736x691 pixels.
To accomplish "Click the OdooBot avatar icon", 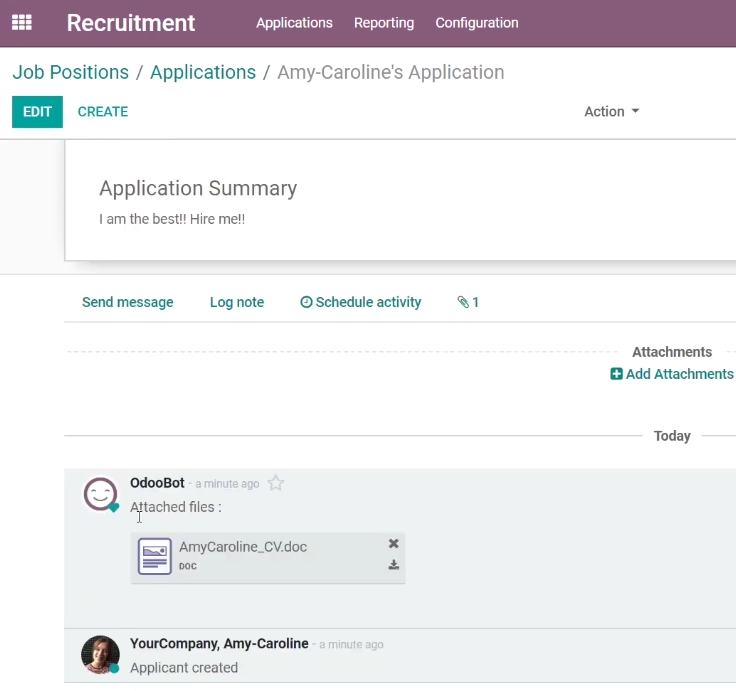I will click(x=100, y=494).
